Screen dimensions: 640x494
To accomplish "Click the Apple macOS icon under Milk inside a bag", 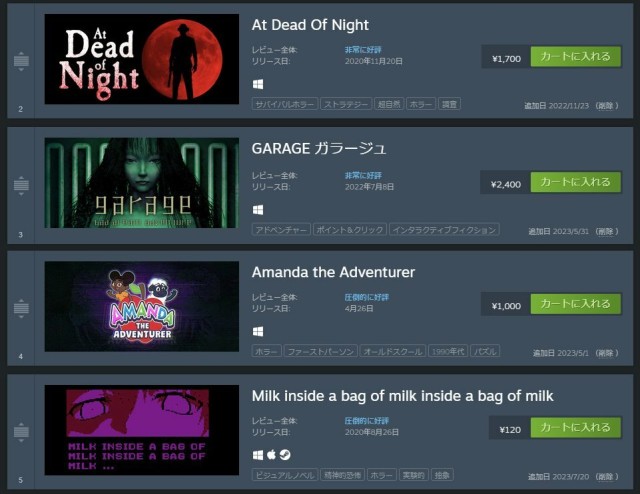I will coord(271,454).
